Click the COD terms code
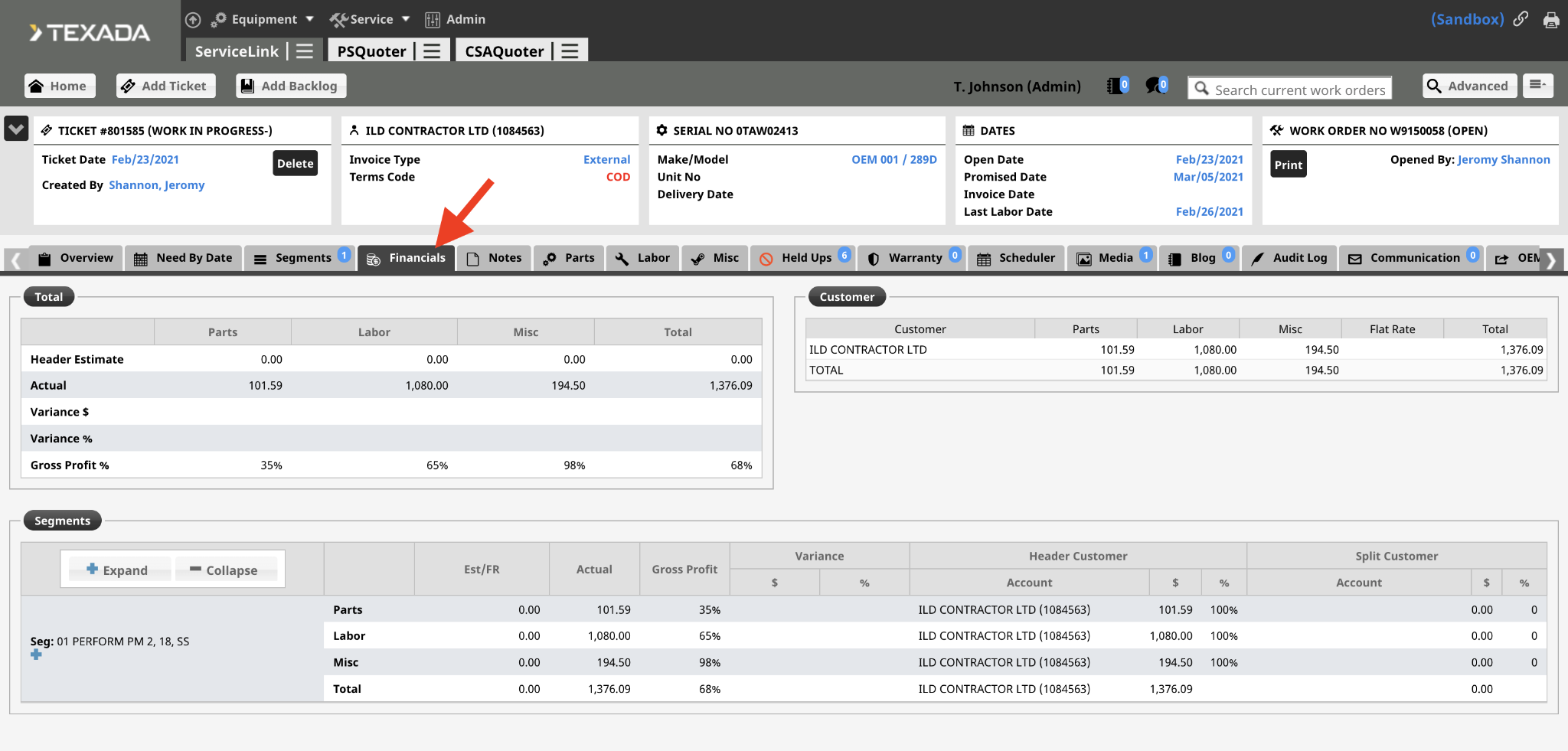Screen dimensions: 1568x751 click(x=618, y=177)
